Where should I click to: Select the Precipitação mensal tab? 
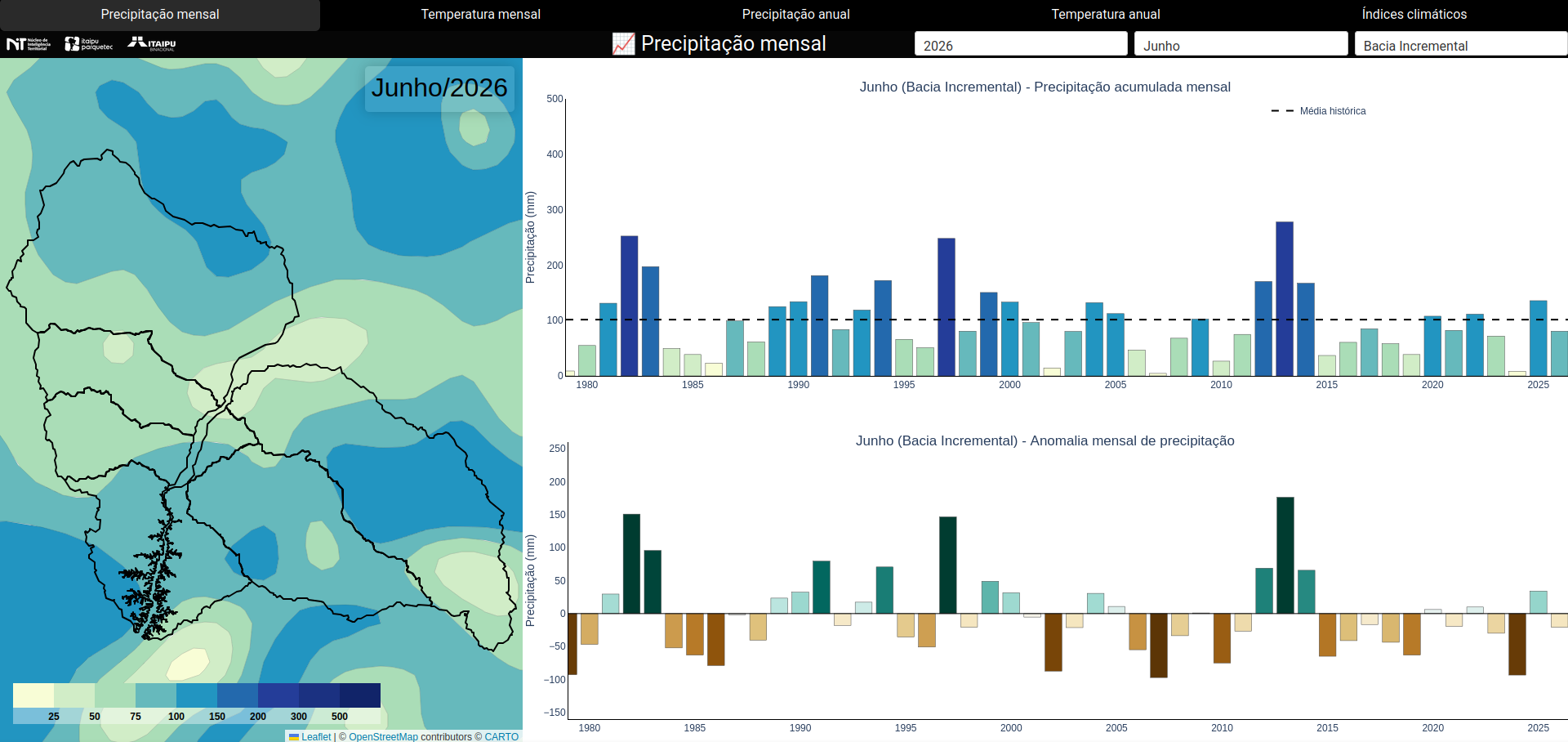(160, 15)
